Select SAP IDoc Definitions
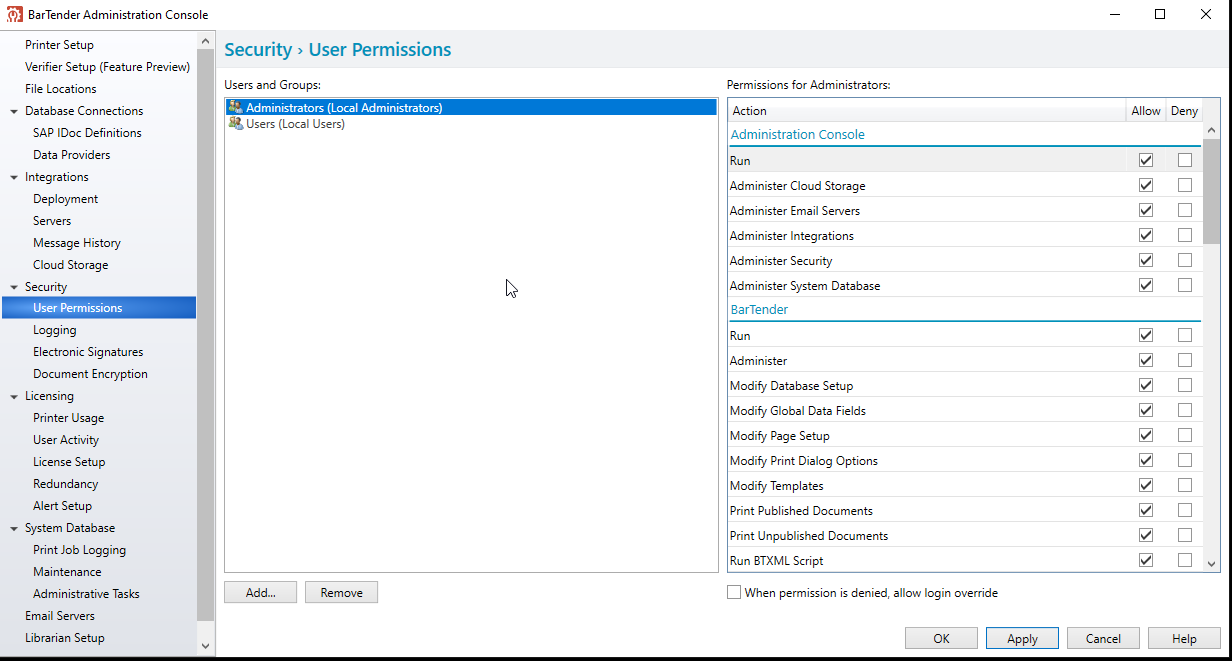1232x661 pixels. (87, 133)
